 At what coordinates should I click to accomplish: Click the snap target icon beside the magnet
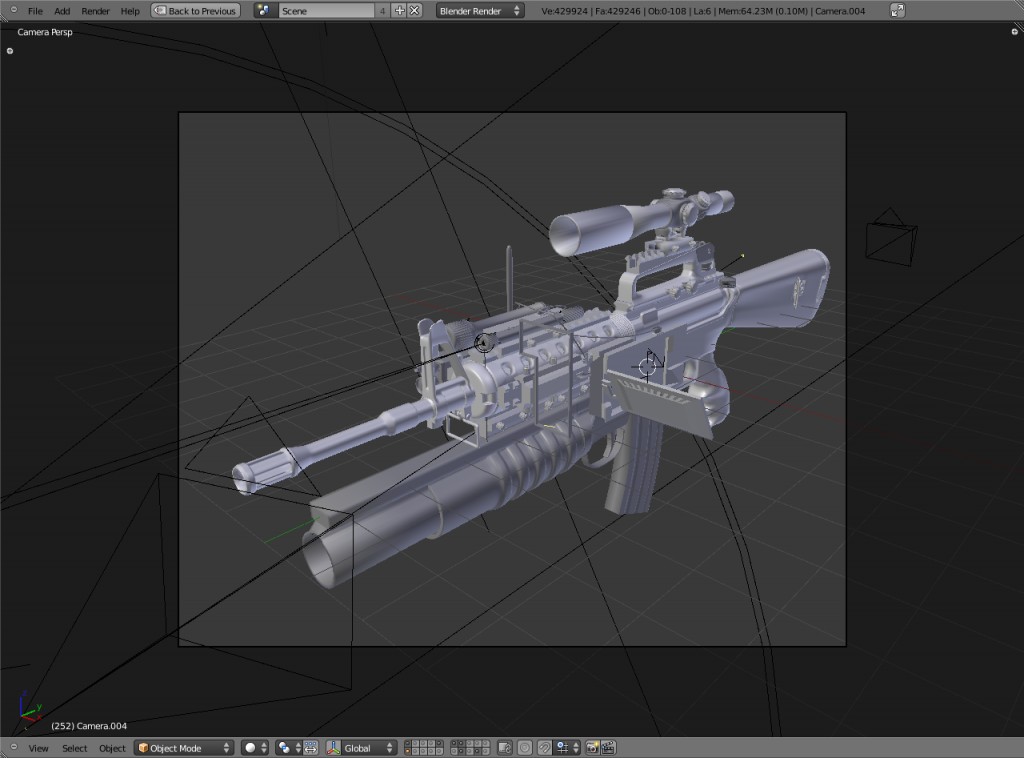(562, 747)
